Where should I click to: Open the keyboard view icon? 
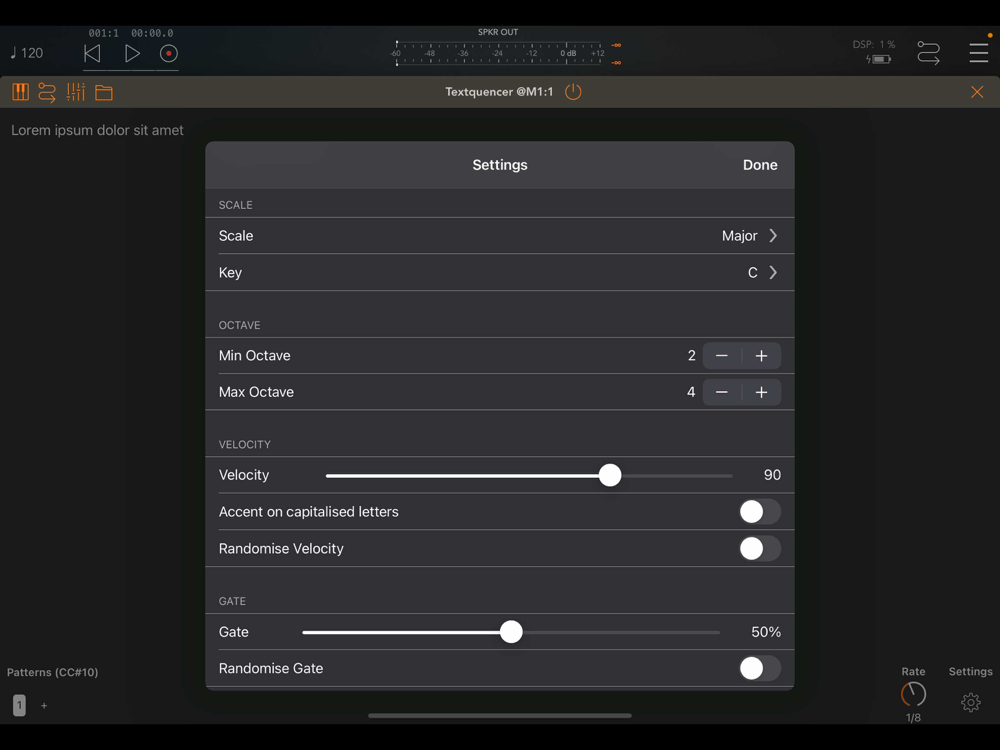click(x=20, y=92)
